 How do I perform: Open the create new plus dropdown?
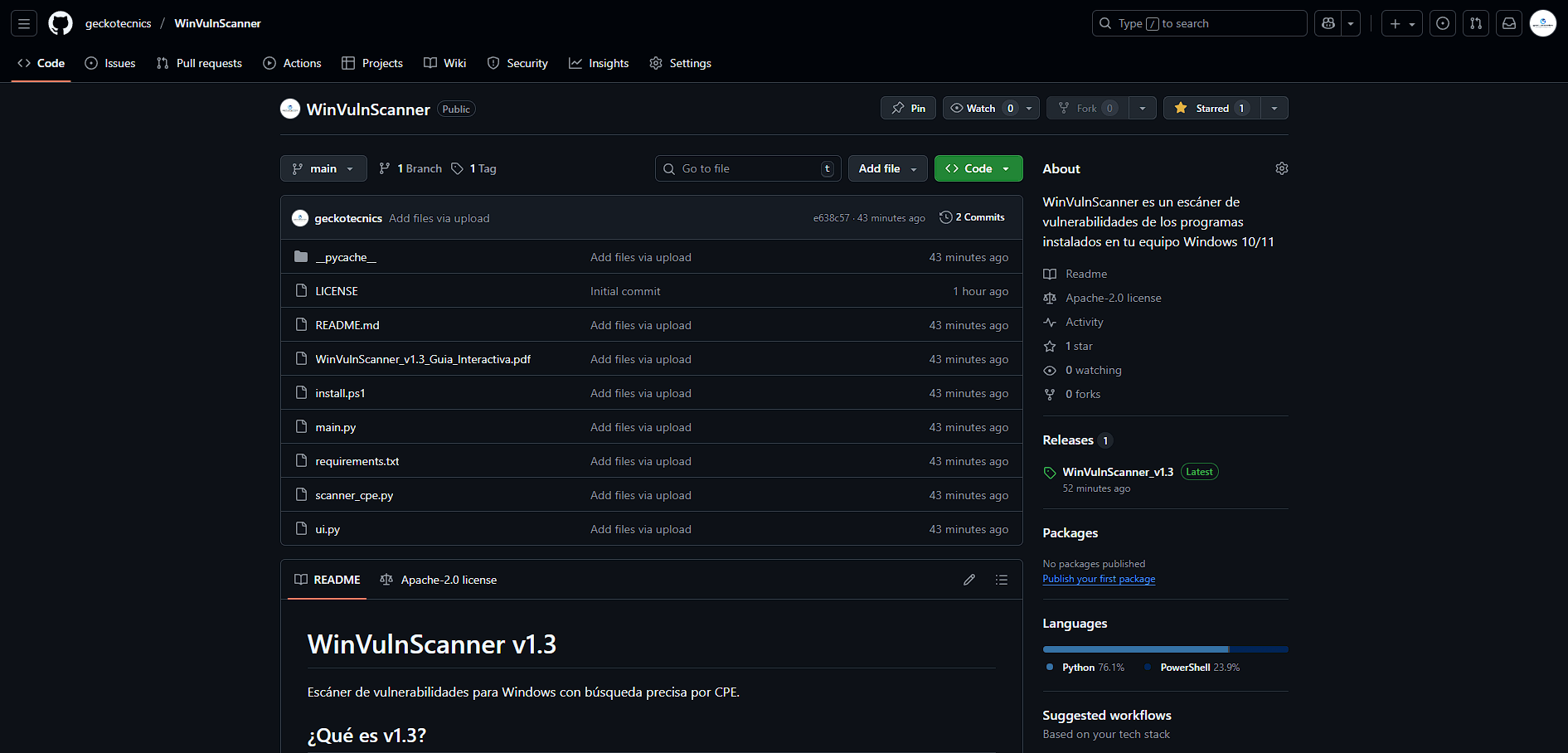(1402, 23)
